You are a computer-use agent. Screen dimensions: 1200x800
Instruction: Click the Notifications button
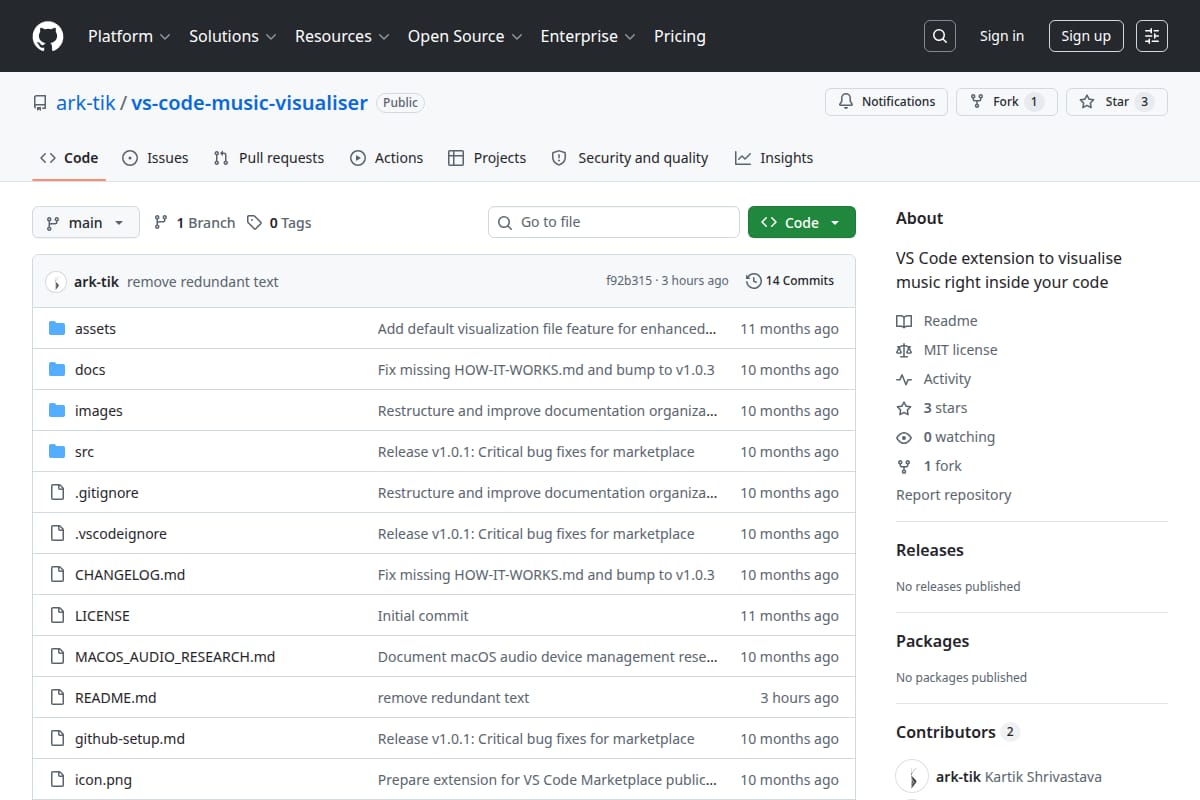[886, 102]
